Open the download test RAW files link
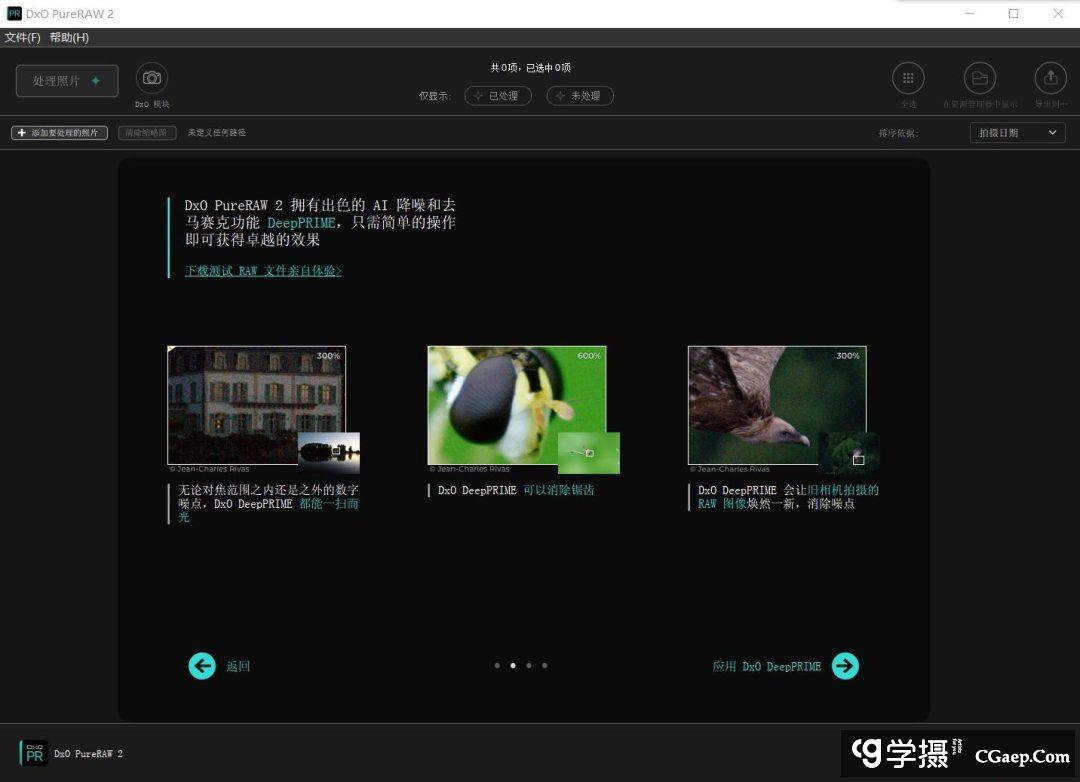The image size is (1080, 782). (263, 271)
